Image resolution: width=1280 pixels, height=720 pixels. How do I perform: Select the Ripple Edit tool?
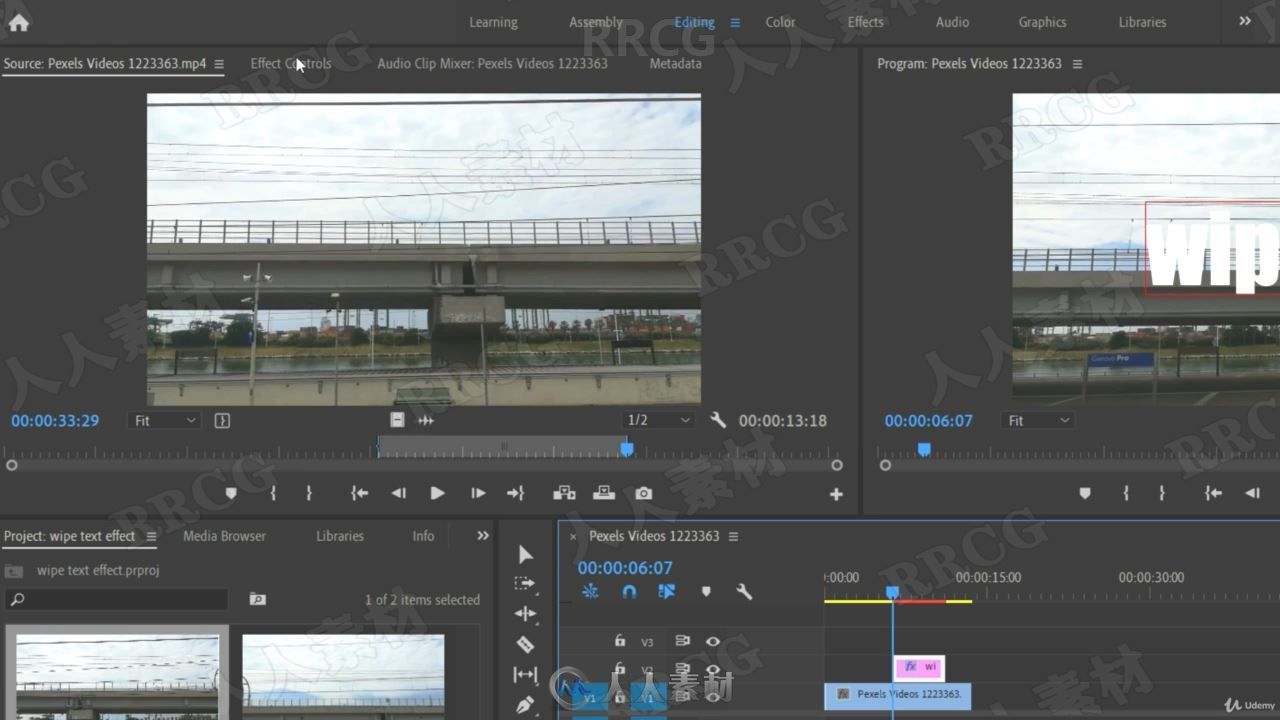pyautogui.click(x=525, y=614)
